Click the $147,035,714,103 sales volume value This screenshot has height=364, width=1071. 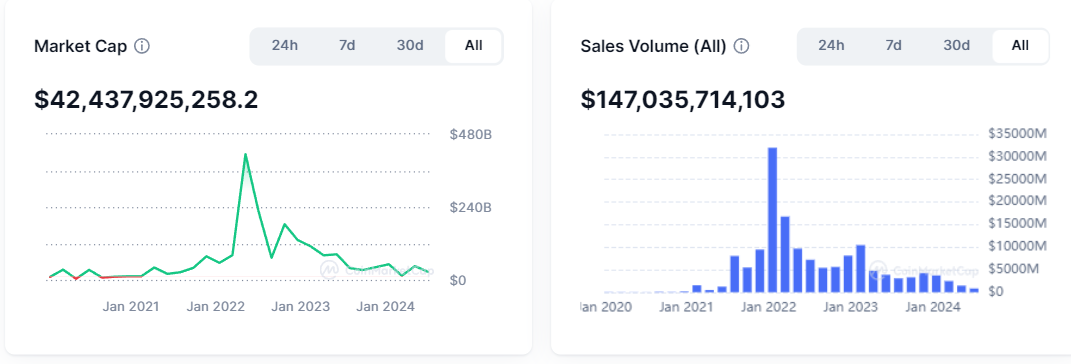pos(683,100)
